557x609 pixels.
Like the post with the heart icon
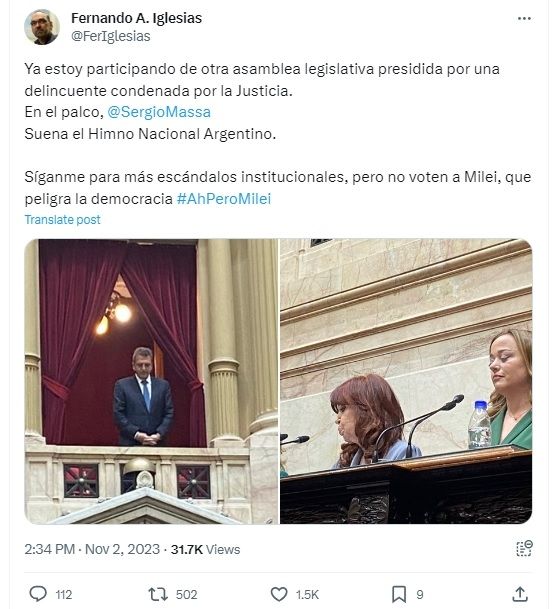click(279, 594)
